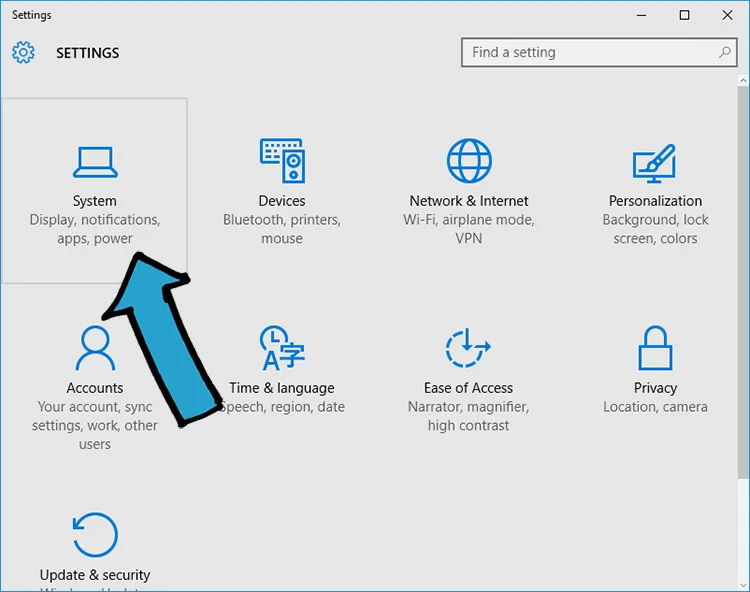Open the Update & security refresh icon
750x592 pixels.
coord(95,535)
